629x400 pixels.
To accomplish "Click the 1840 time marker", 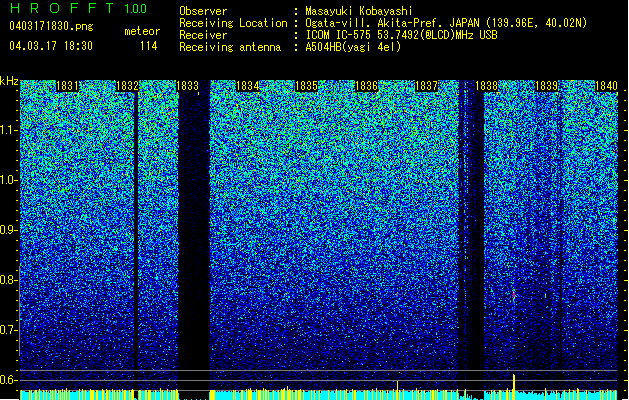I will pos(606,86).
